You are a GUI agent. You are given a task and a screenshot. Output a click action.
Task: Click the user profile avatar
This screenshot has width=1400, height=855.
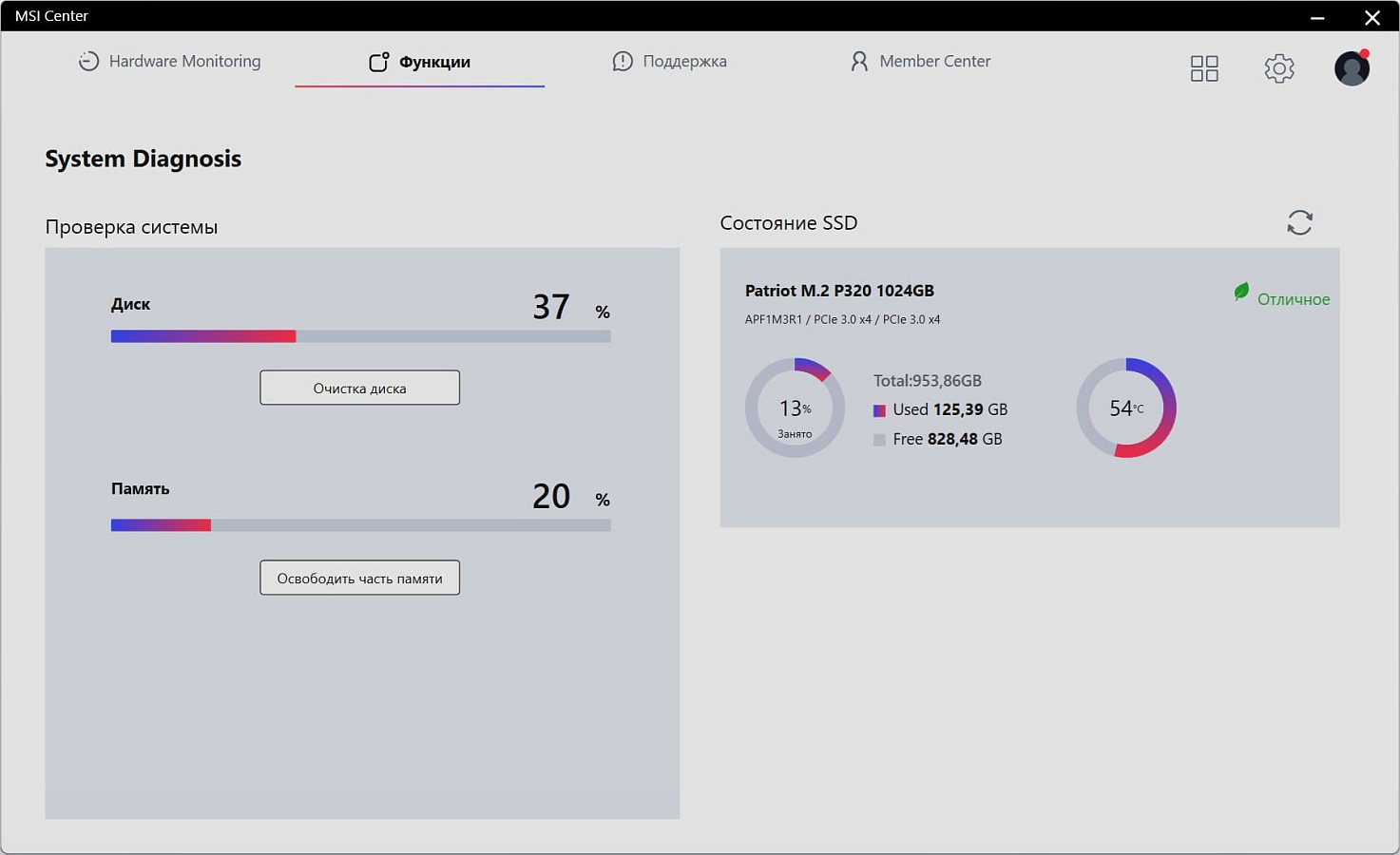[x=1352, y=68]
